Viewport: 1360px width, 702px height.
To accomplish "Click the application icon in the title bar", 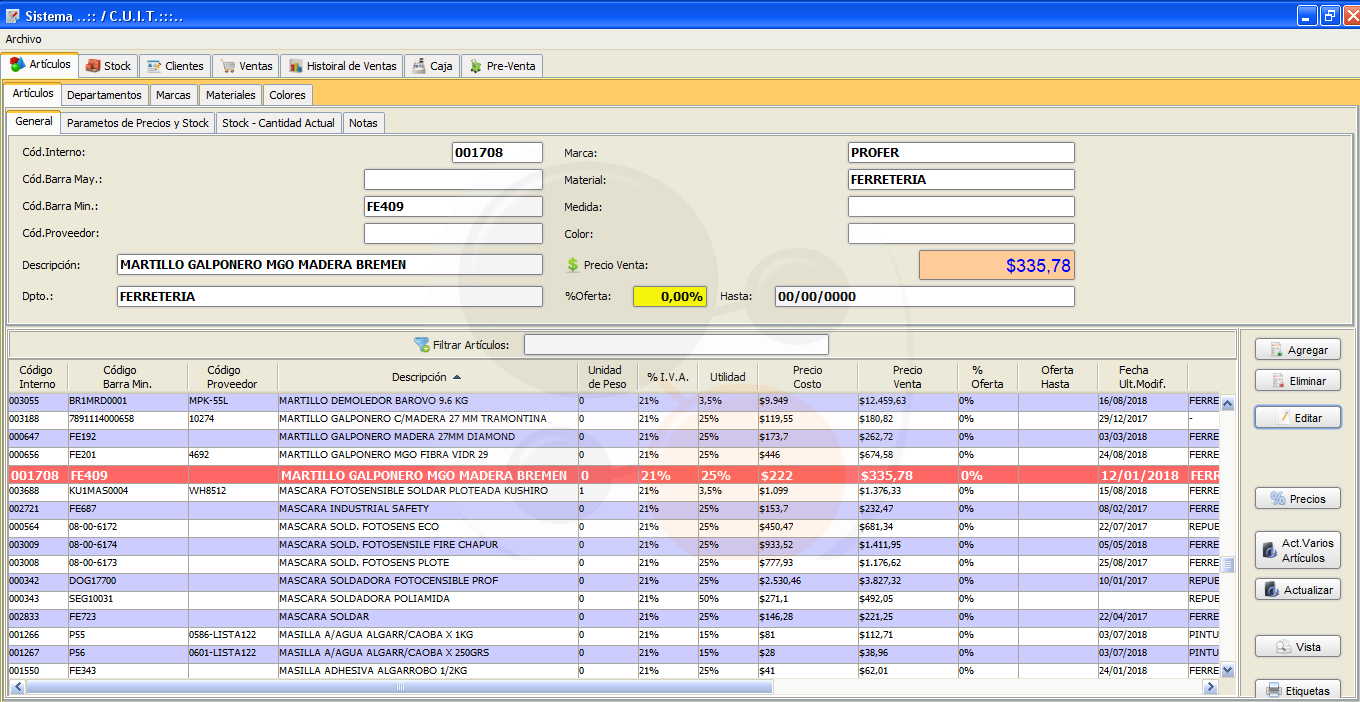I will [x=13, y=15].
